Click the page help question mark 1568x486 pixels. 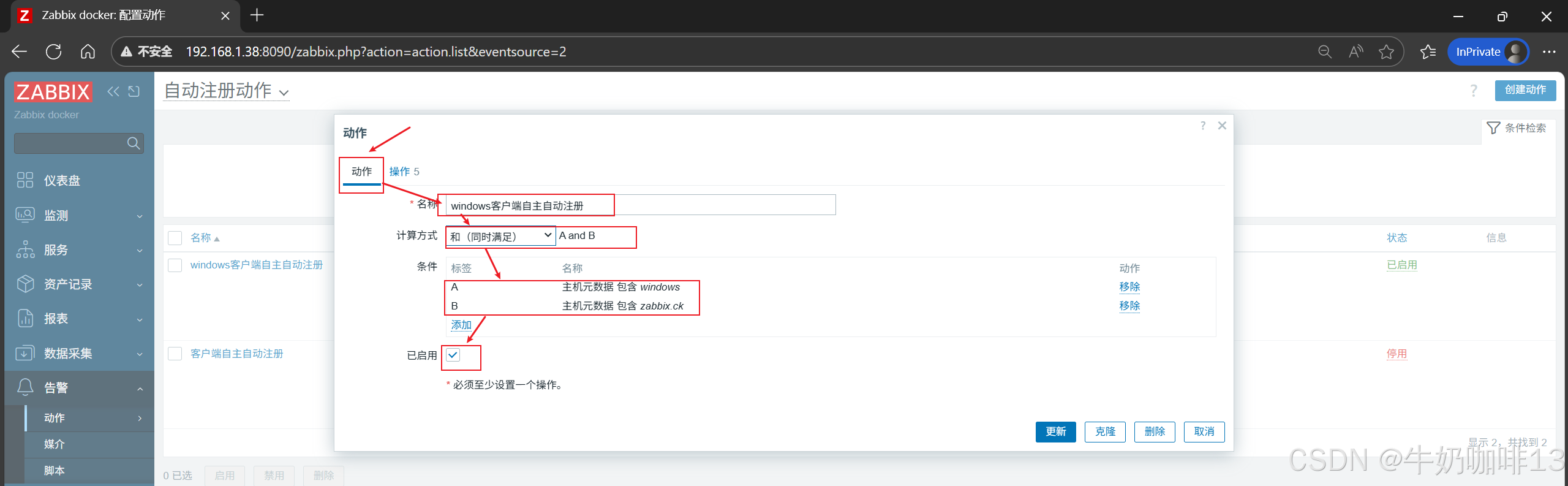point(1474,91)
